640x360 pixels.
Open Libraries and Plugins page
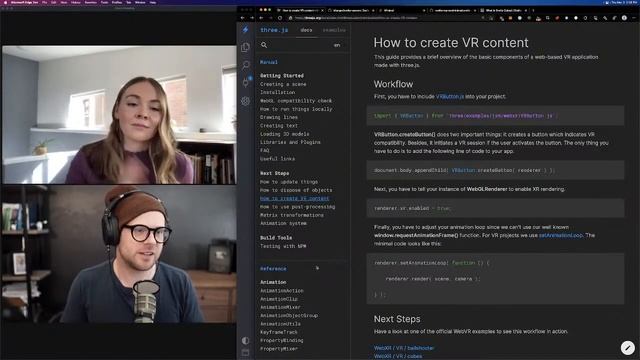coord(290,142)
